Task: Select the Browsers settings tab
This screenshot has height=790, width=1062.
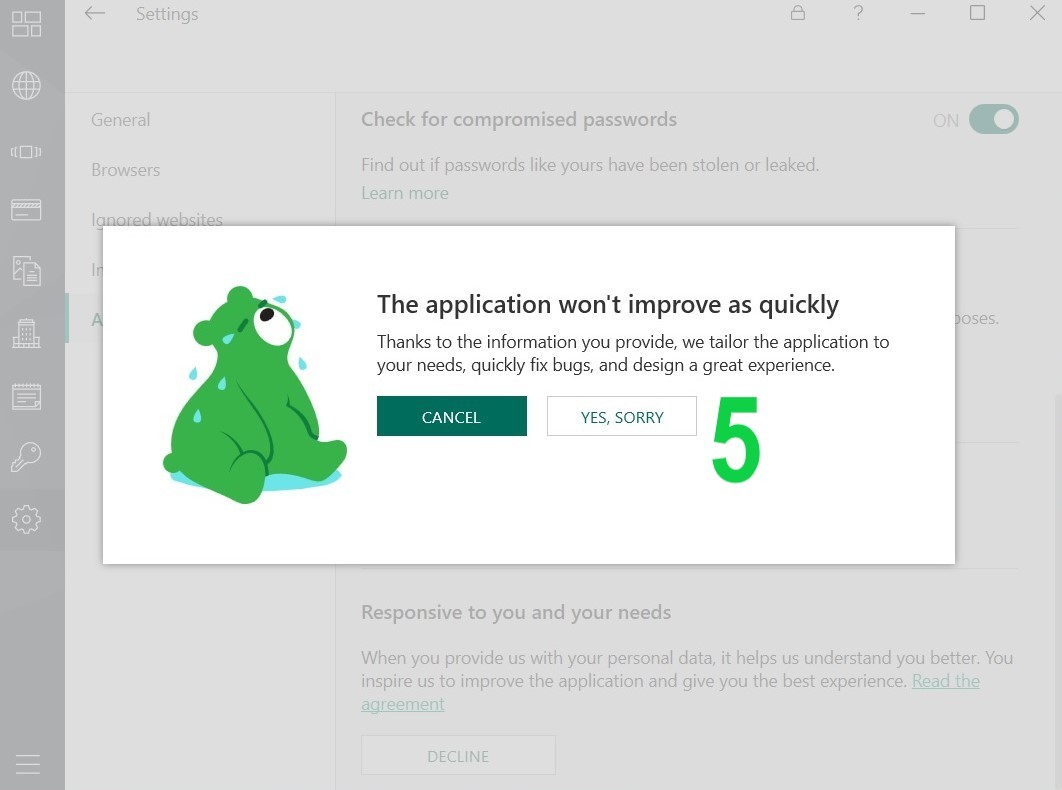Action: click(x=125, y=170)
